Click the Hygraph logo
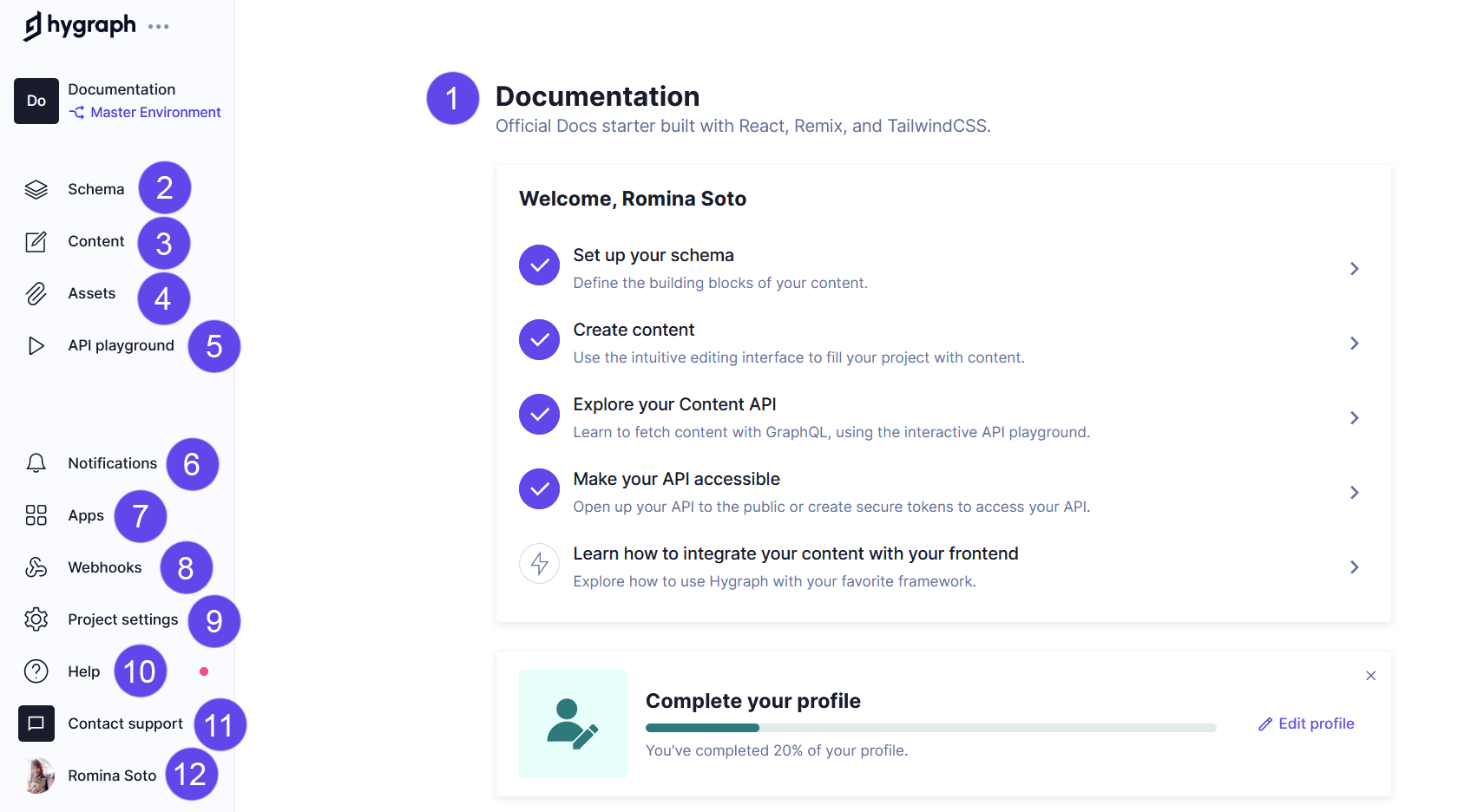 [x=78, y=25]
